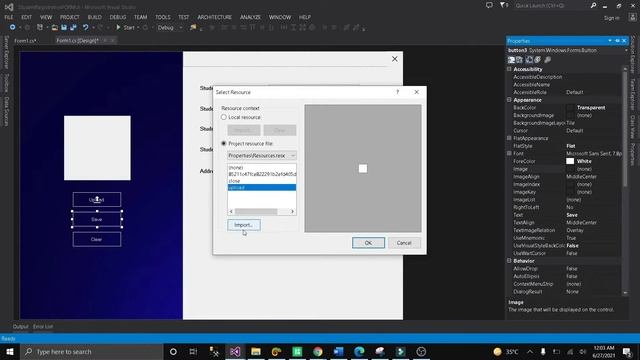Click the Quick Launch search field

coord(551,5)
